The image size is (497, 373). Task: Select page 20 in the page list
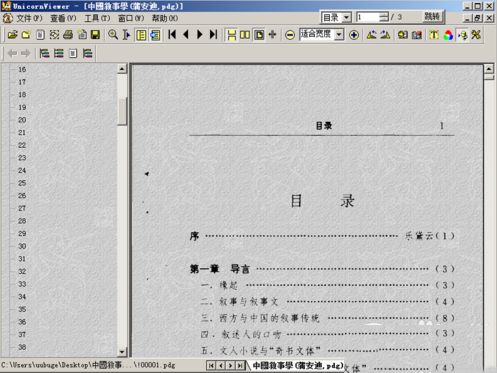click(x=22, y=120)
